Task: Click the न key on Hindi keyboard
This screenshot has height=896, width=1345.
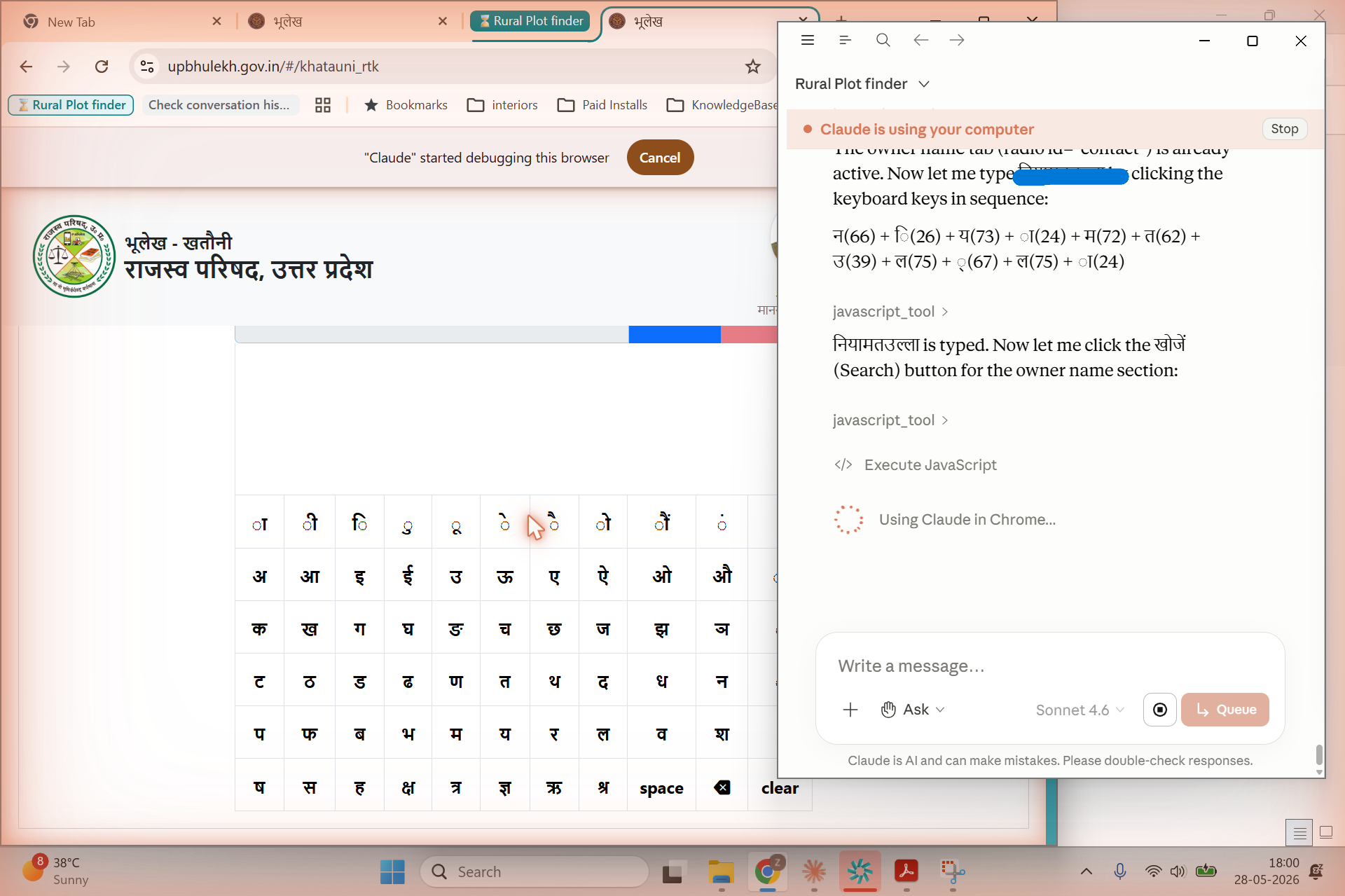Action: click(x=722, y=682)
